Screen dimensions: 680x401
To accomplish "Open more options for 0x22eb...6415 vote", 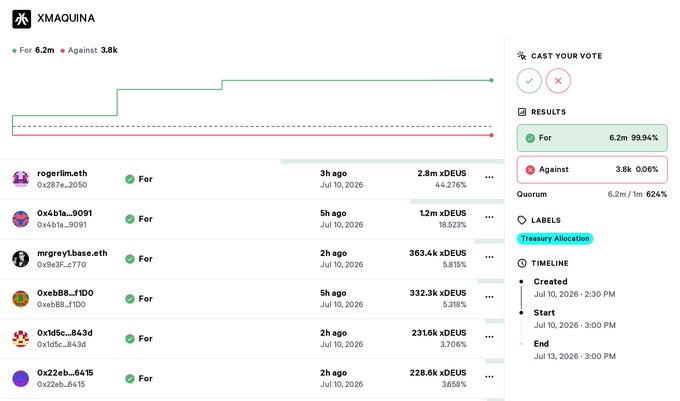I will pos(489,377).
